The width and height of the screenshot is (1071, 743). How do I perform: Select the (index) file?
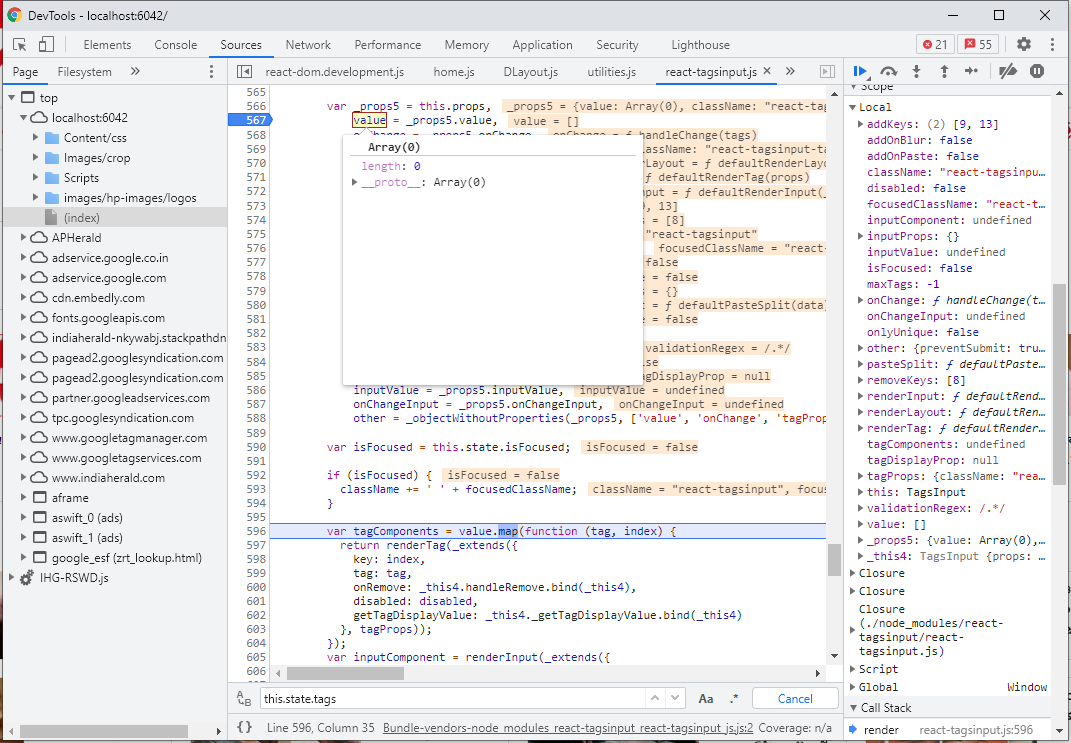click(x=81, y=218)
